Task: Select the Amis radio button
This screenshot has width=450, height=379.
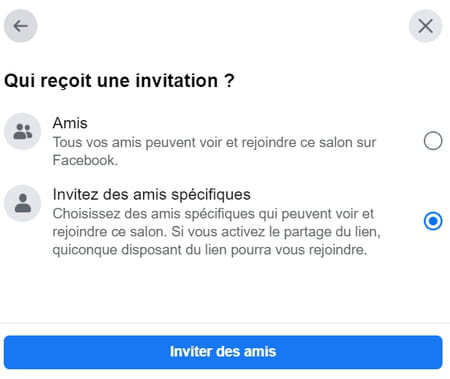Action: click(433, 141)
